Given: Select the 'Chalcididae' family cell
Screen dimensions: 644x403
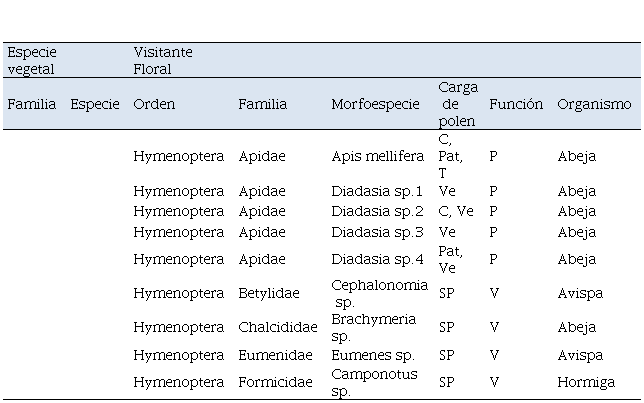Looking at the screenshot, I should (x=278, y=327).
